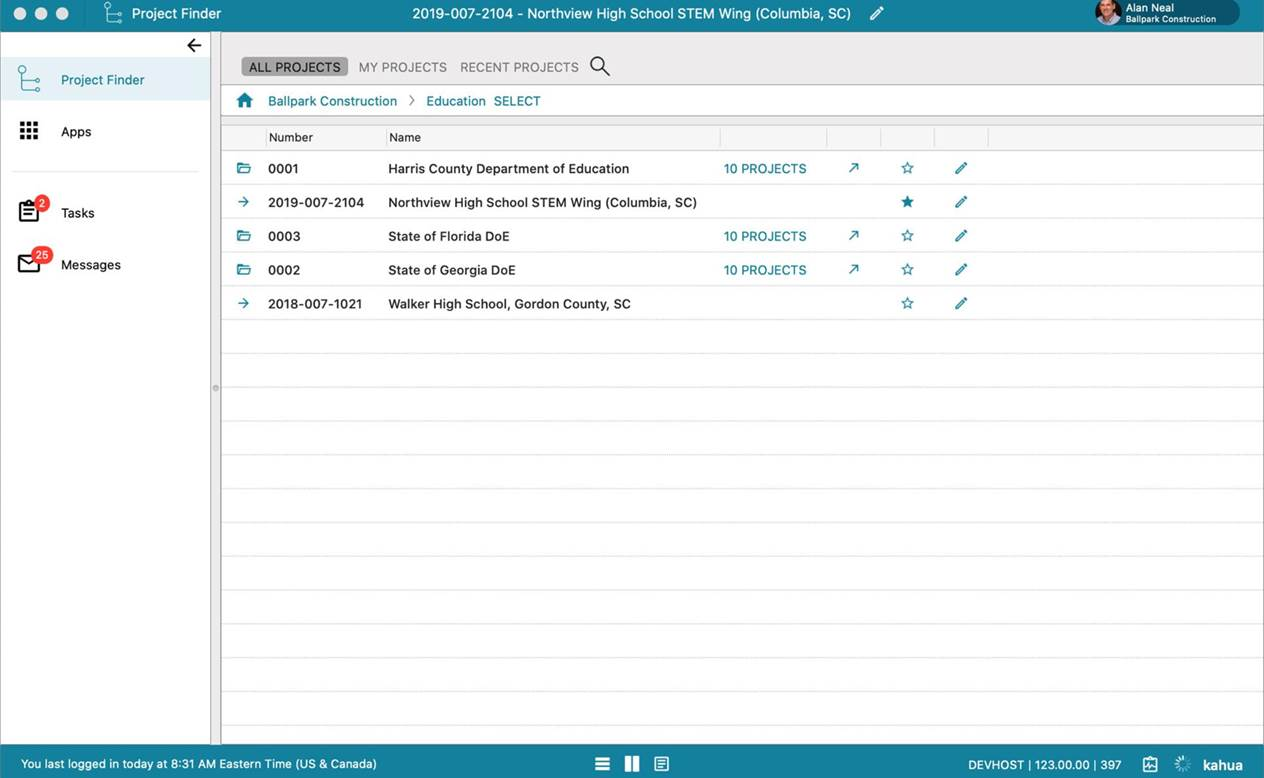The height and width of the screenshot is (778, 1264).
Task: Open Alan Neal user menu
Action: (1166, 13)
